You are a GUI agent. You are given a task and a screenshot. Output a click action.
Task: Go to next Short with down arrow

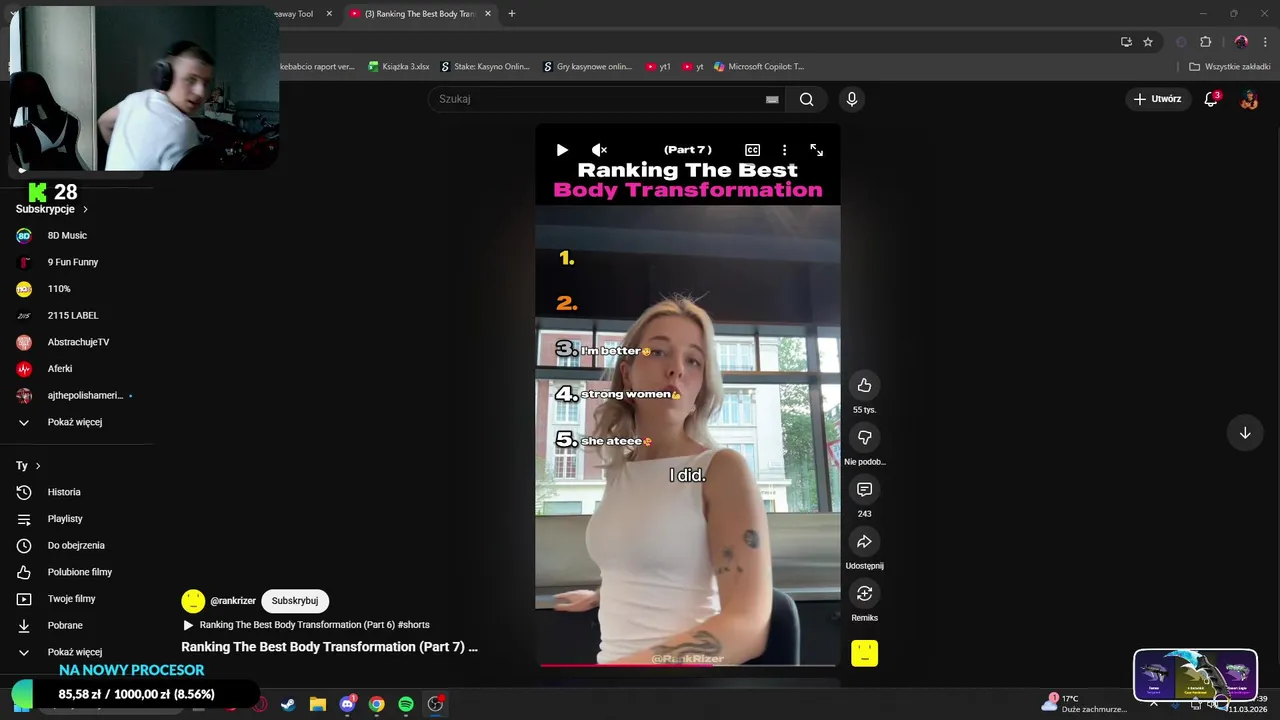(x=1245, y=433)
